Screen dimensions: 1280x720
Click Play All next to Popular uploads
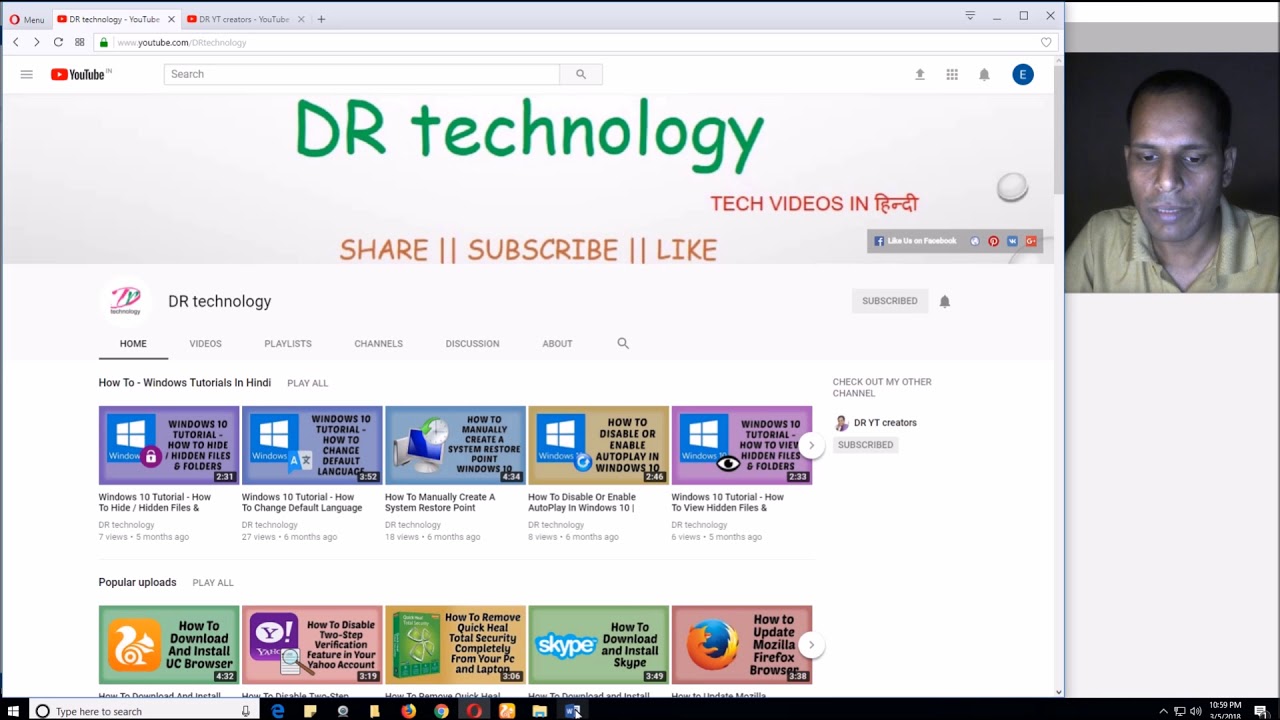pos(212,583)
